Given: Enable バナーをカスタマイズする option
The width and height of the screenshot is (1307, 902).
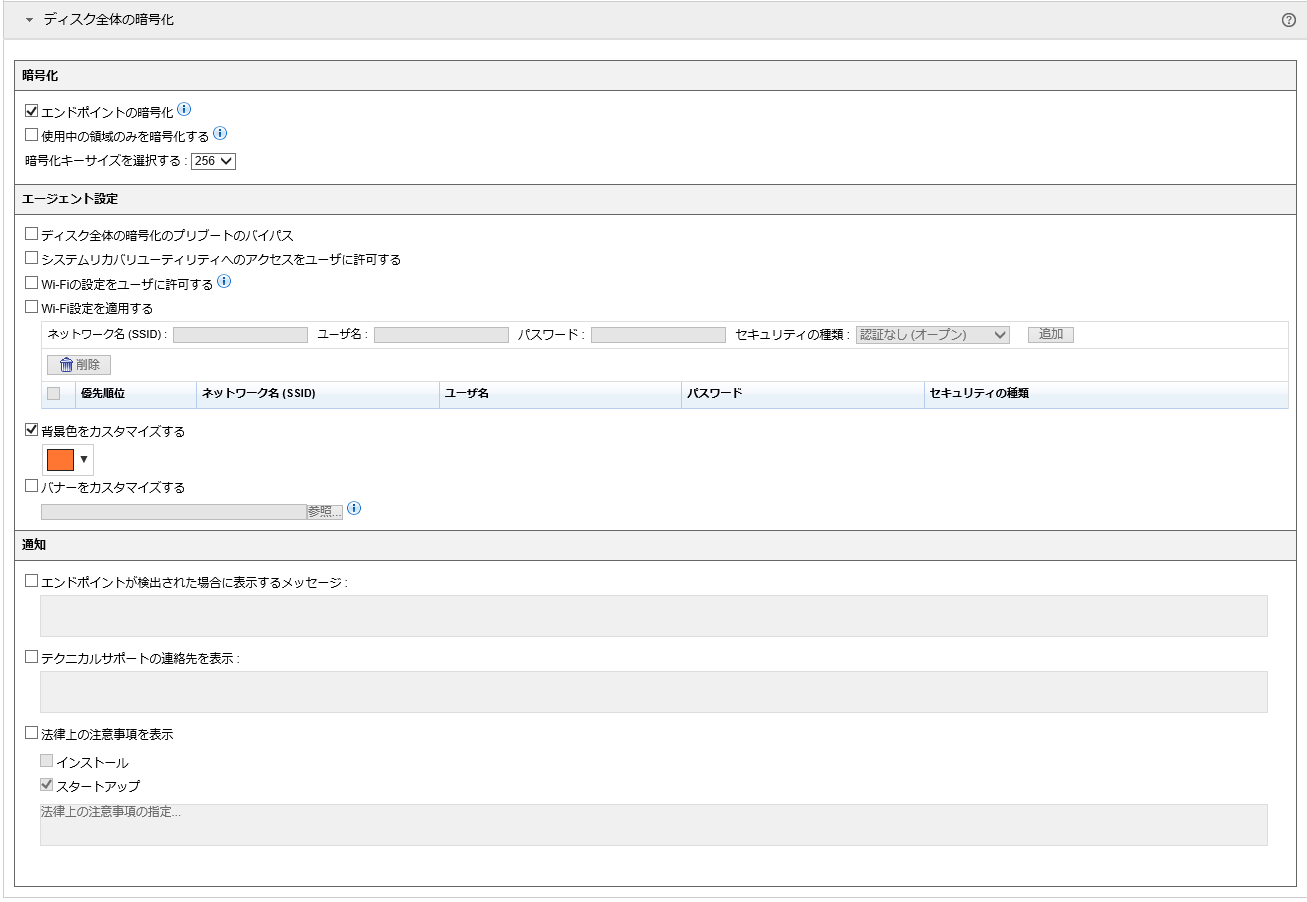Looking at the screenshot, I should tap(32, 486).
